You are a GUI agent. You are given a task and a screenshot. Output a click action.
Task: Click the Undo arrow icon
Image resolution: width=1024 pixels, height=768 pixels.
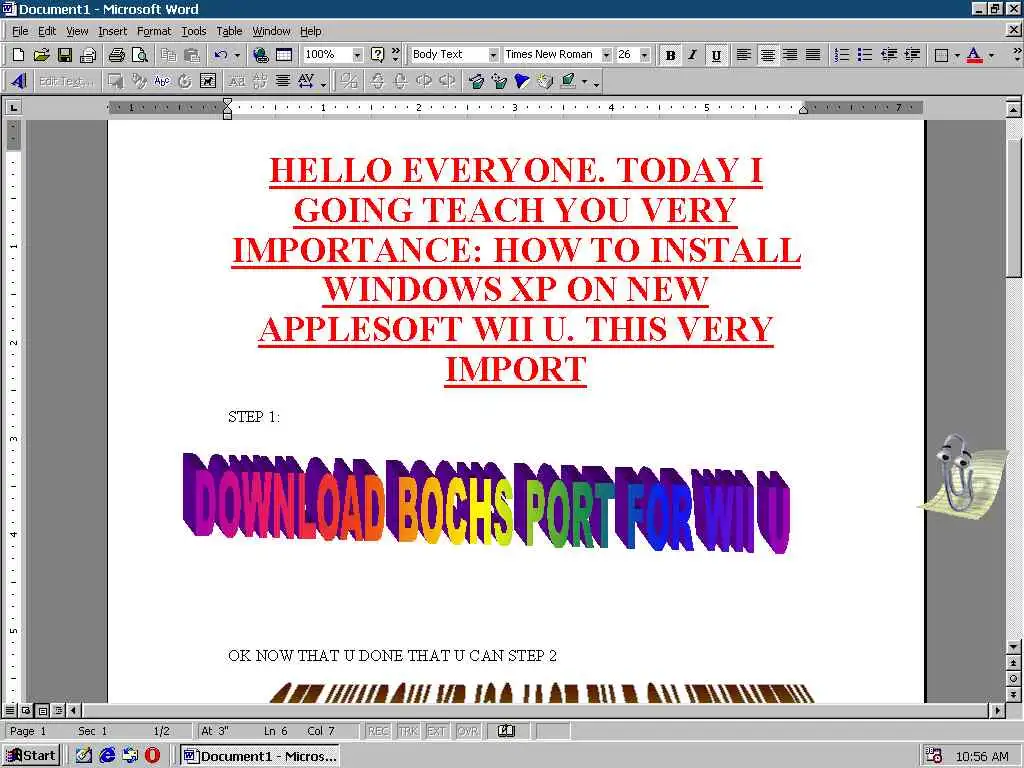pos(221,55)
